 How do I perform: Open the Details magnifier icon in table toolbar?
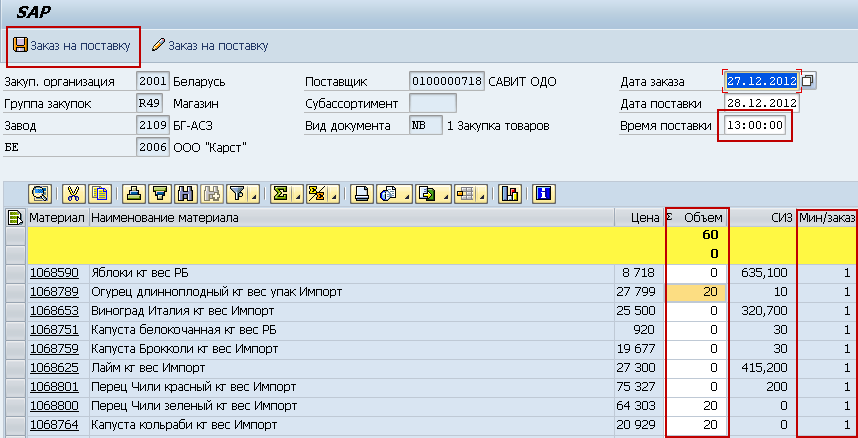click(40, 193)
